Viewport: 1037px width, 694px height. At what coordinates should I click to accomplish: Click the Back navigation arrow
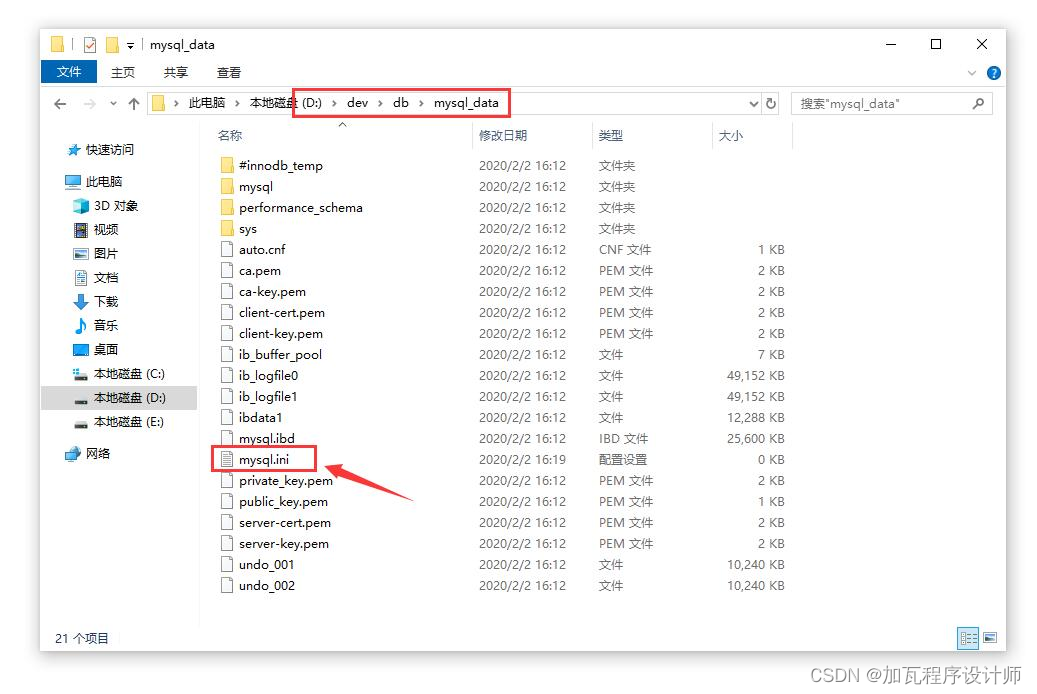point(60,104)
